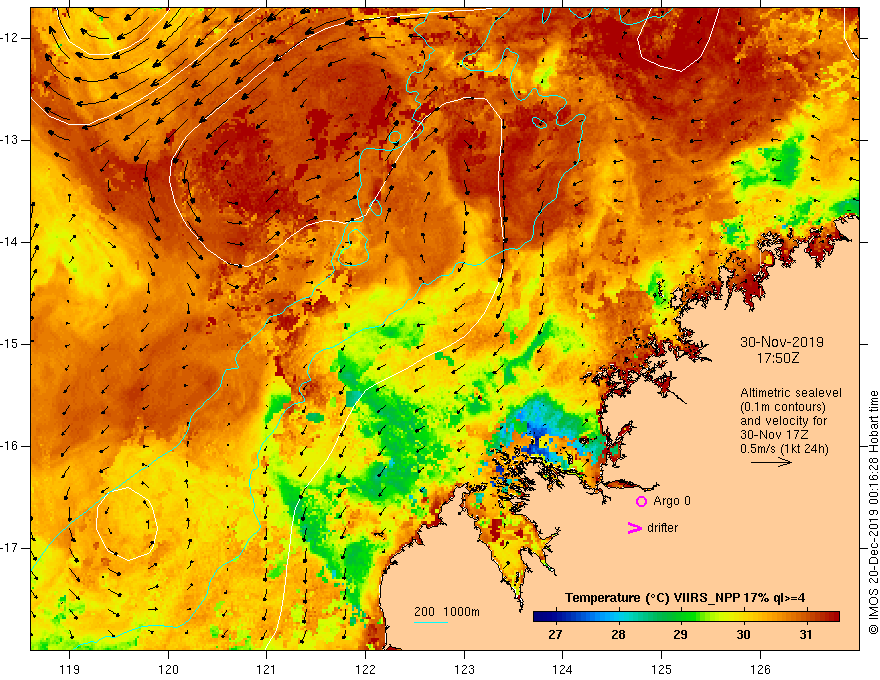Viewport: 880px width, 680px height.
Task: Click the magenta drifter arrowhead legend marker
Action: coord(634,528)
